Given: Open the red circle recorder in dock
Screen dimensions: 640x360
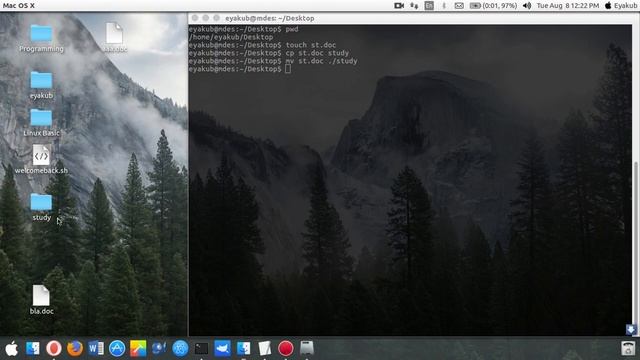Looking at the screenshot, I should (x=286, y=349).
